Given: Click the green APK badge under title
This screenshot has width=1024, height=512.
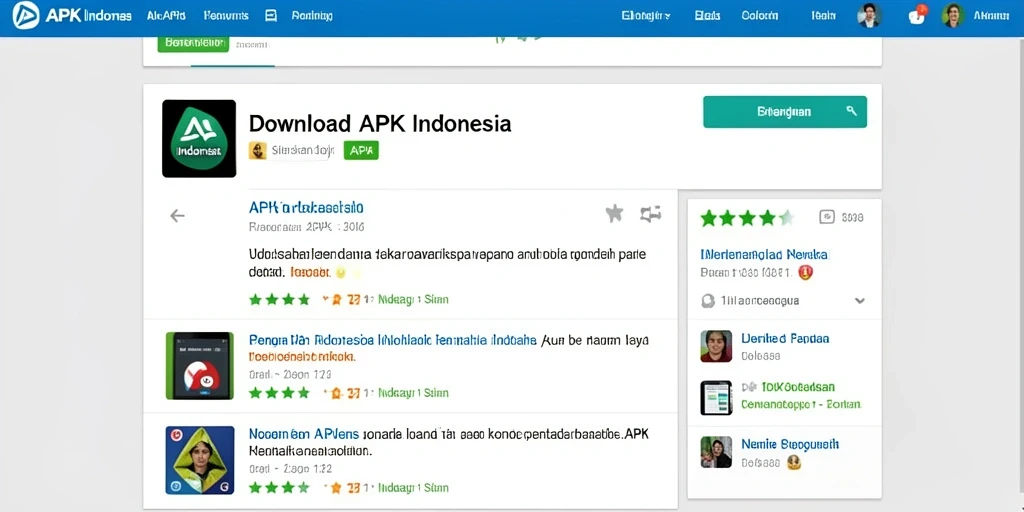Looking at the screenshot, I should tap(361, 150).
